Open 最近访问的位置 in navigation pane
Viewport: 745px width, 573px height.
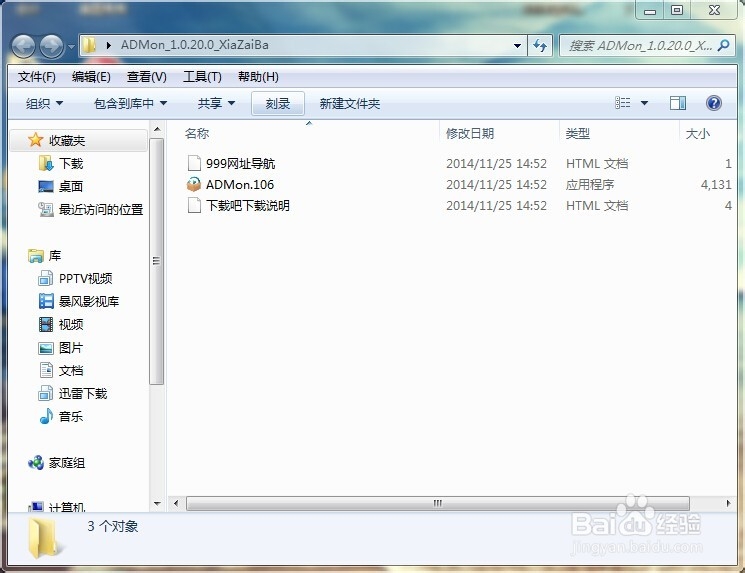click(x=101, y=210)
